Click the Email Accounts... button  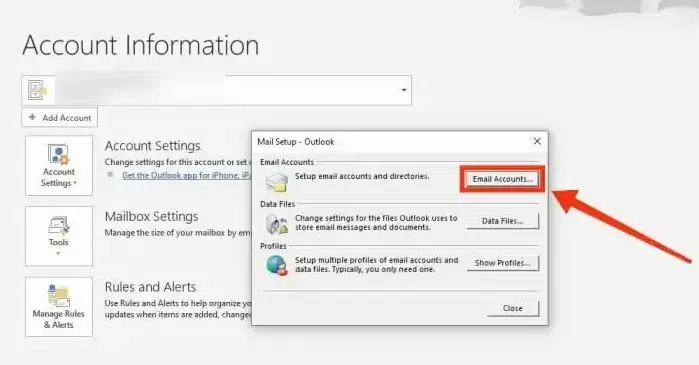point(502,179)
